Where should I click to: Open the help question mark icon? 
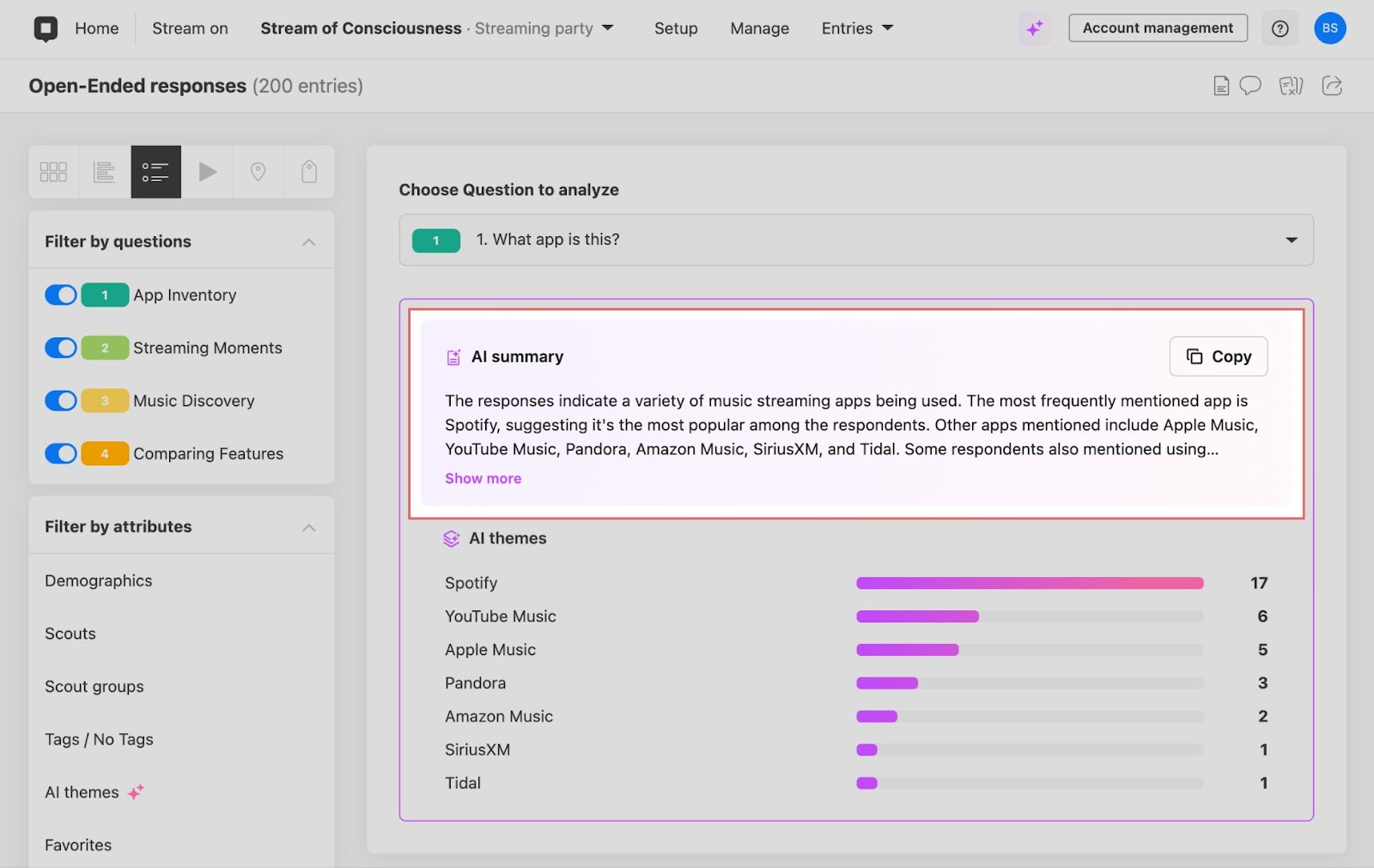pos(1280,28)
